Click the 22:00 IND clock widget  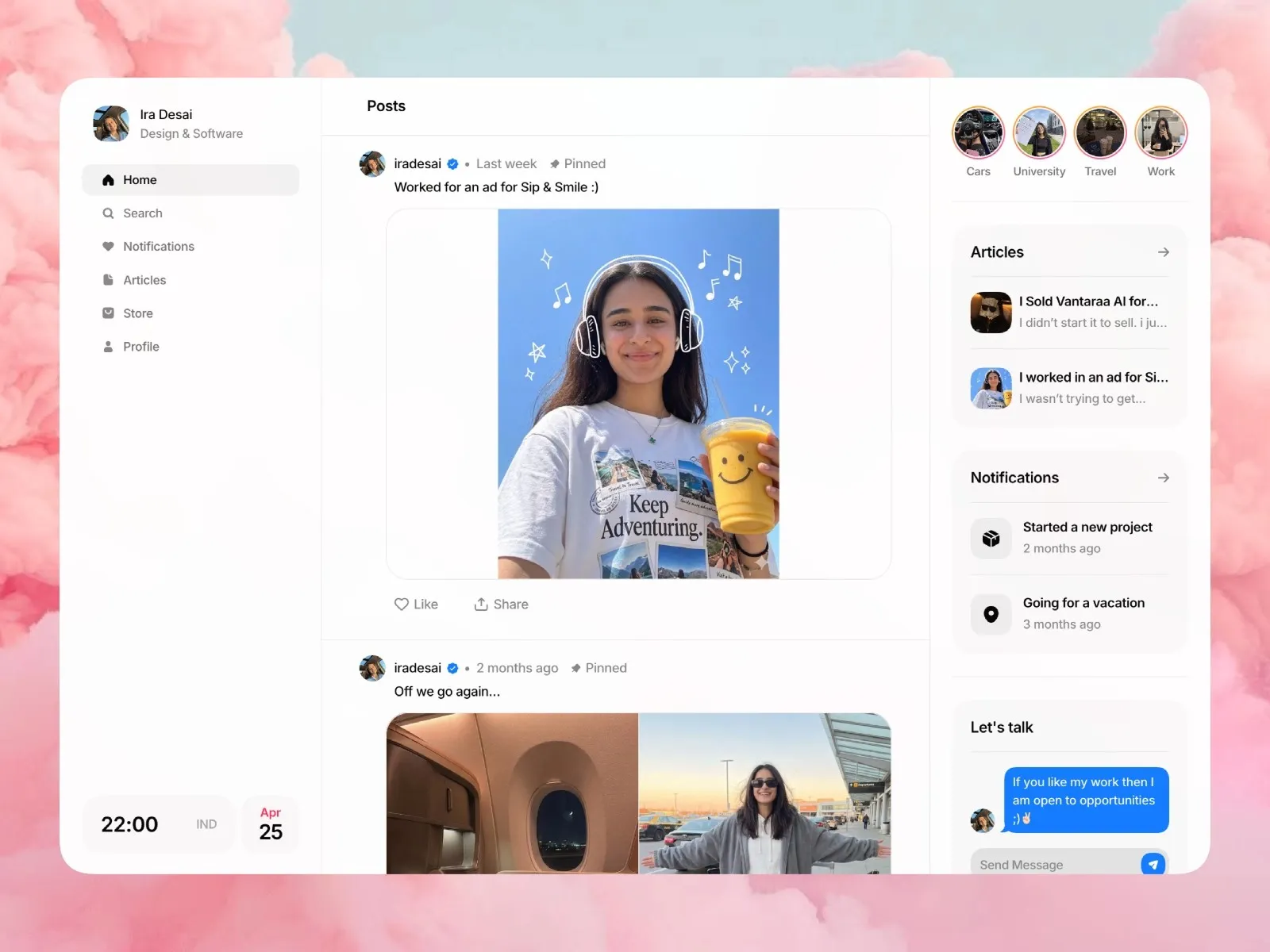click(158, 824)
